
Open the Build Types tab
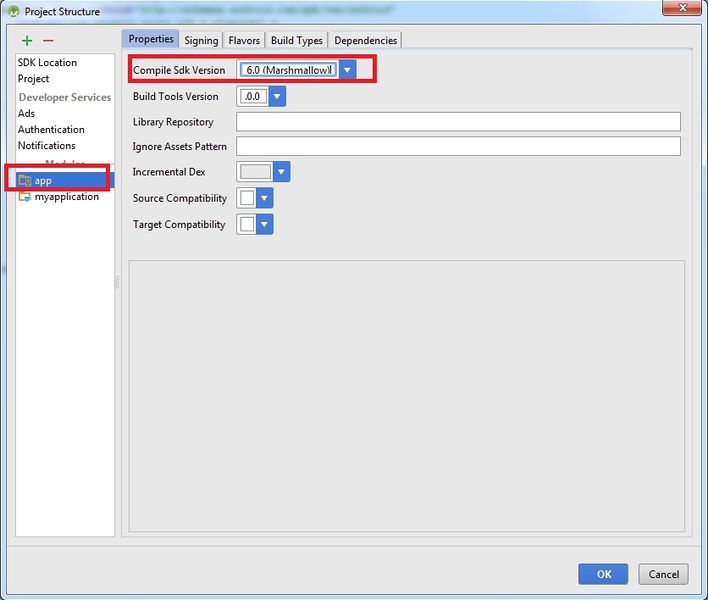297,40
